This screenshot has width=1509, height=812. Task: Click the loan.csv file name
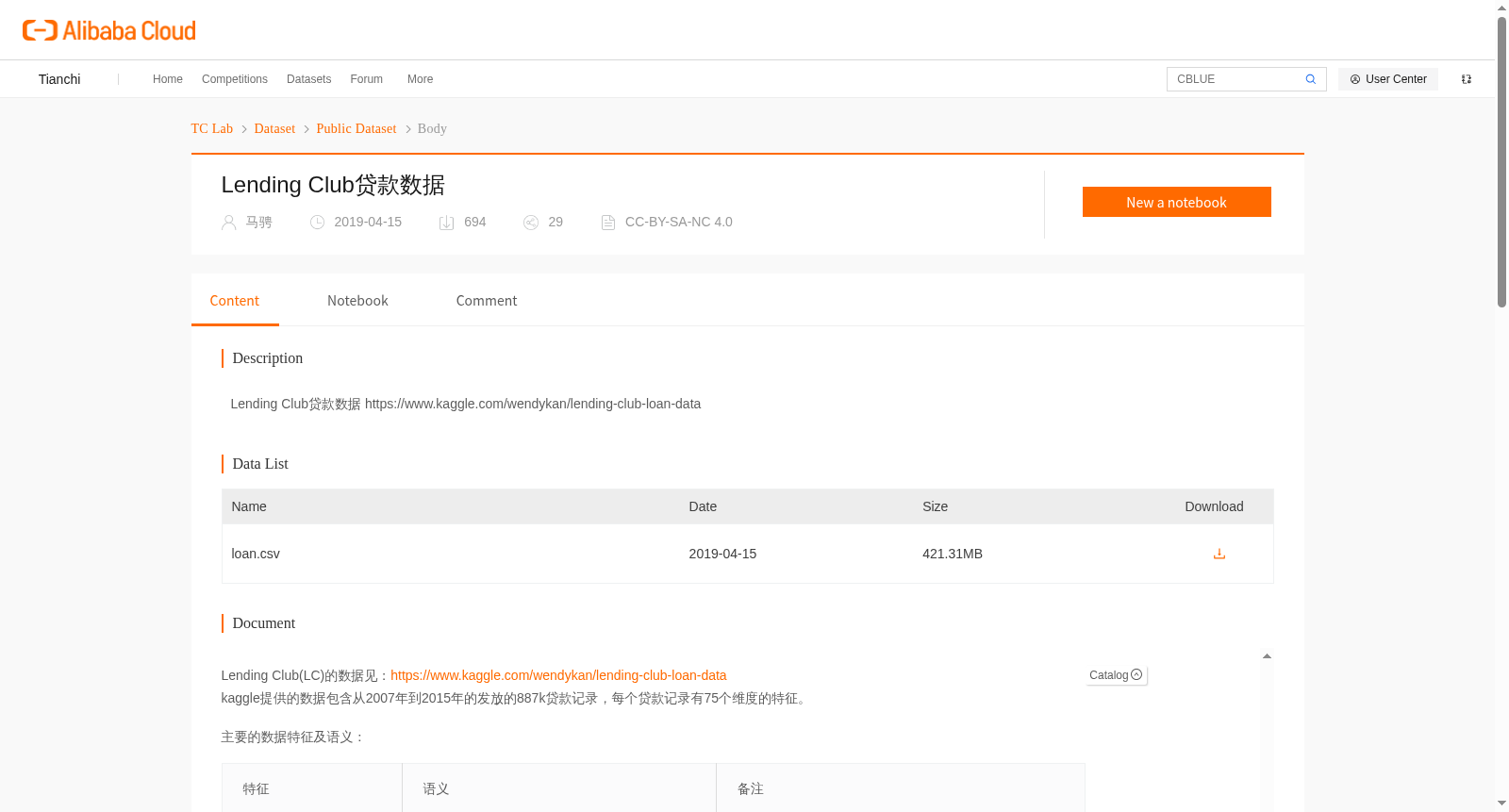256,554
